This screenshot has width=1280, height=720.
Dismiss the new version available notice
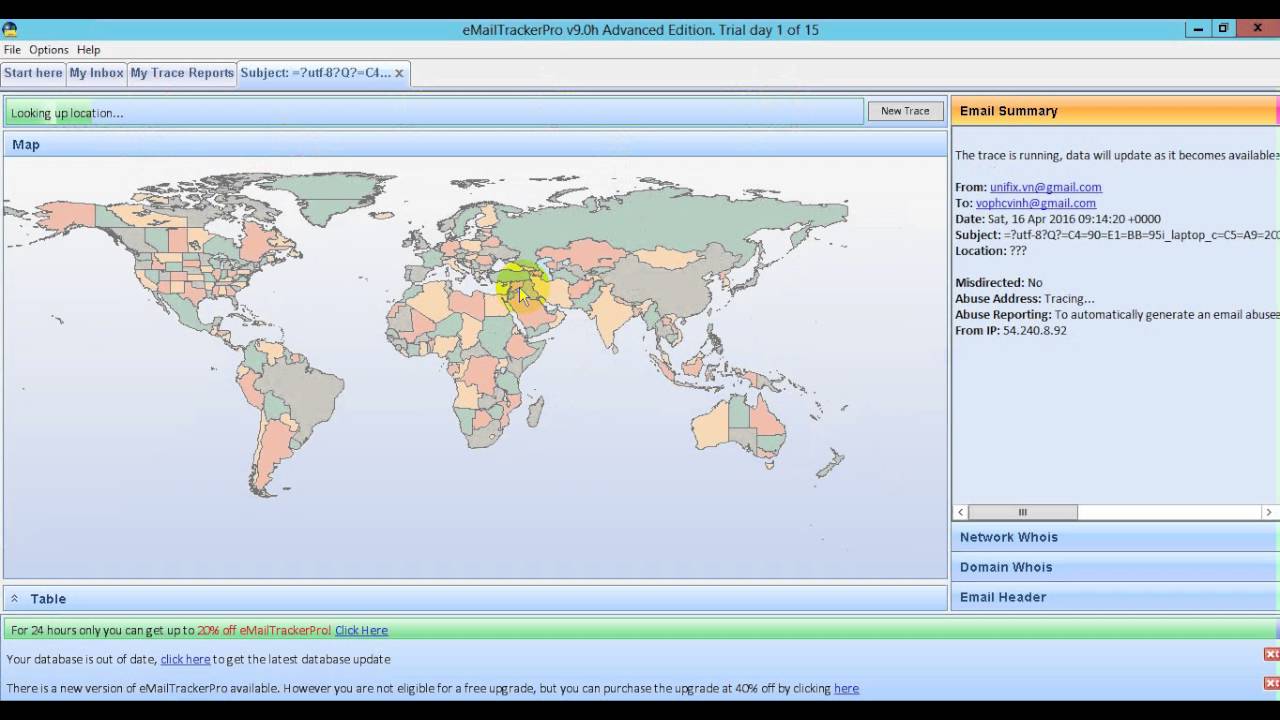(1271, 683)
